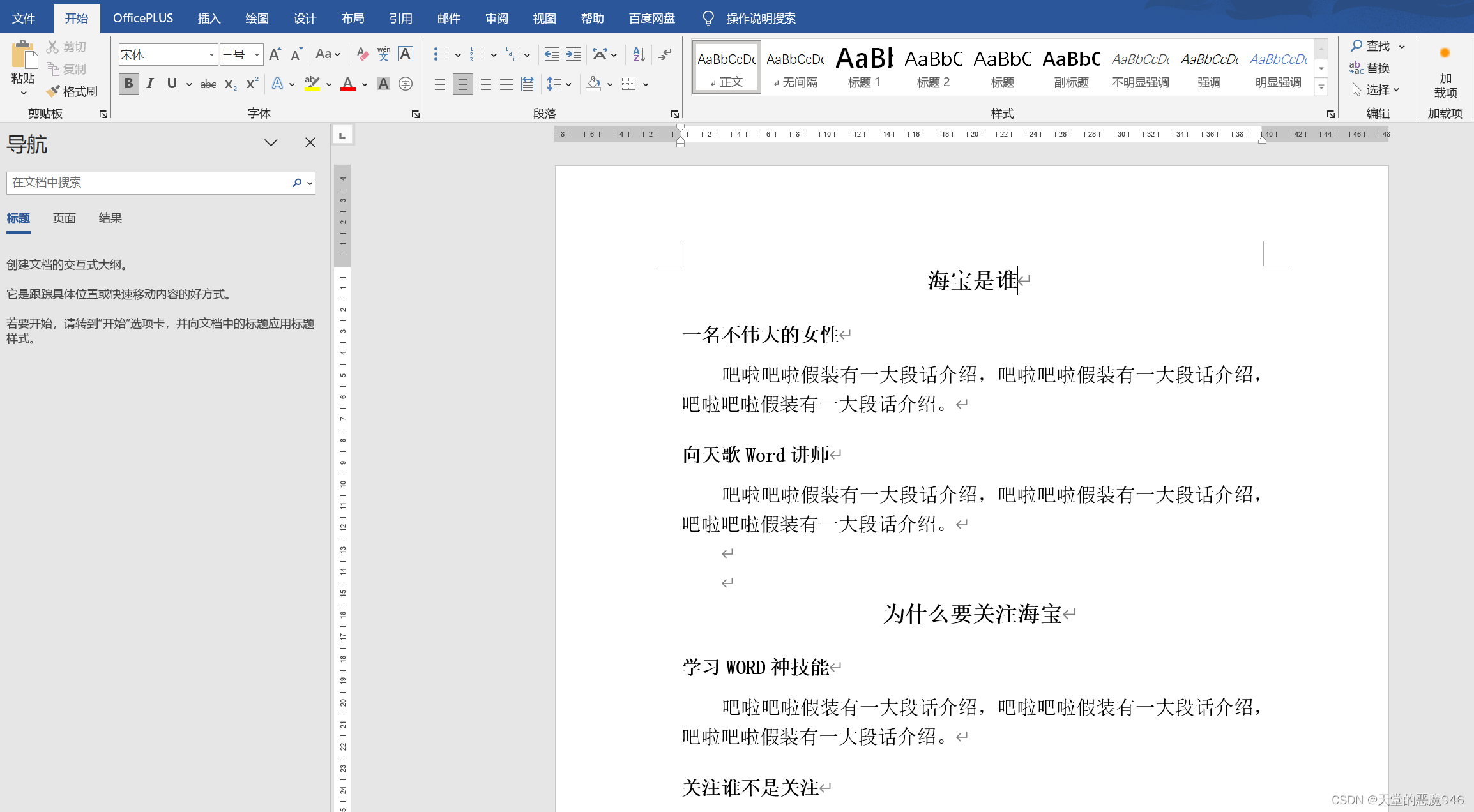1474x812 pixels.
Task: Switch to the 插入 tab
Action: coord(209,18)
